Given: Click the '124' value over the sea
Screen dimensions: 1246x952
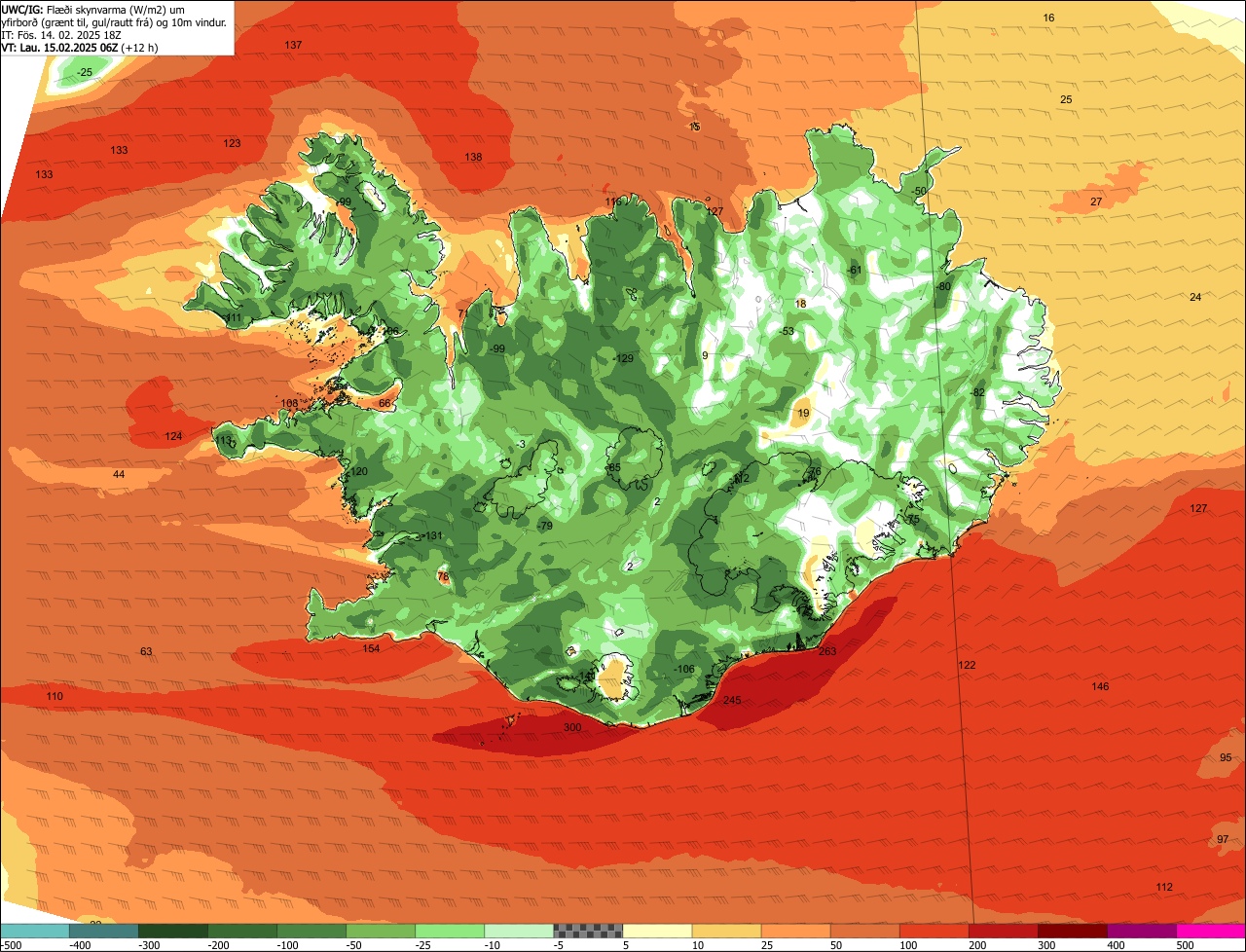Looking at the screenshot, I should pos(173,436).
